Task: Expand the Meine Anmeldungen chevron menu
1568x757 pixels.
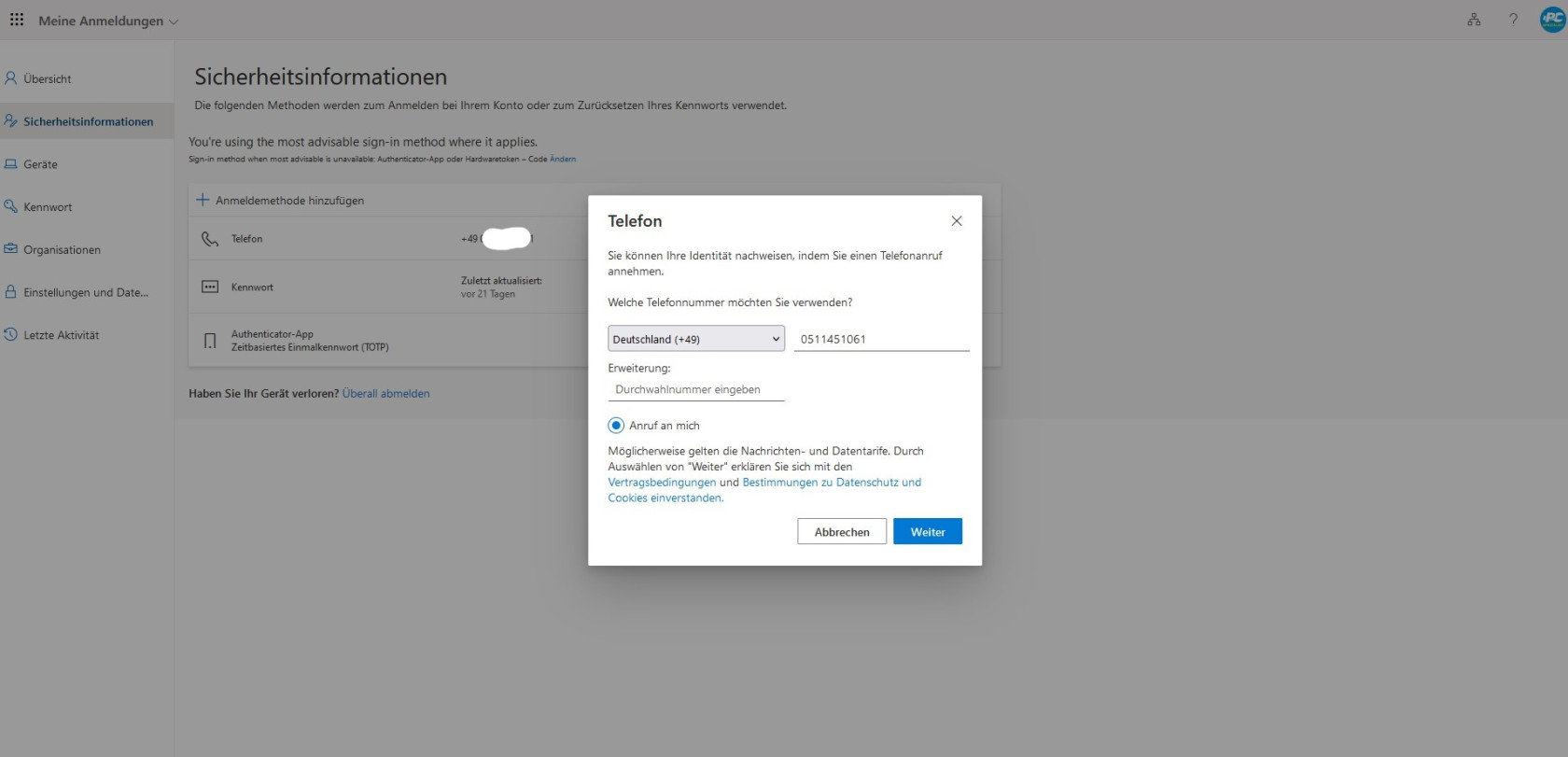Action: click(x=174, y=21)
